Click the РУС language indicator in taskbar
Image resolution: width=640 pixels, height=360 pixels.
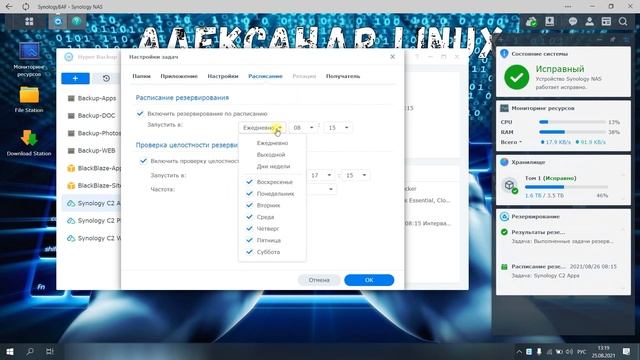point(582,352)
